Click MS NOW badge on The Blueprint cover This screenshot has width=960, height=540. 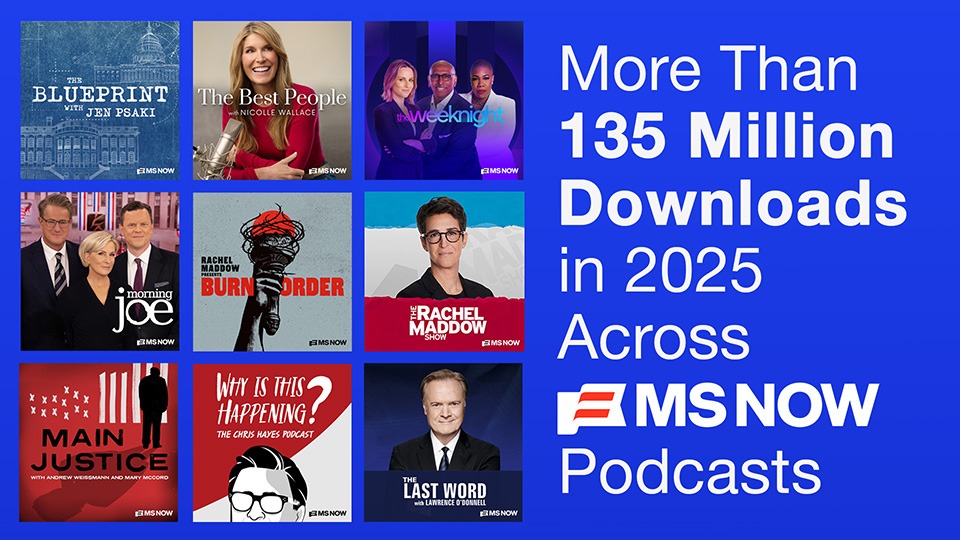click(x=155, y=171)
